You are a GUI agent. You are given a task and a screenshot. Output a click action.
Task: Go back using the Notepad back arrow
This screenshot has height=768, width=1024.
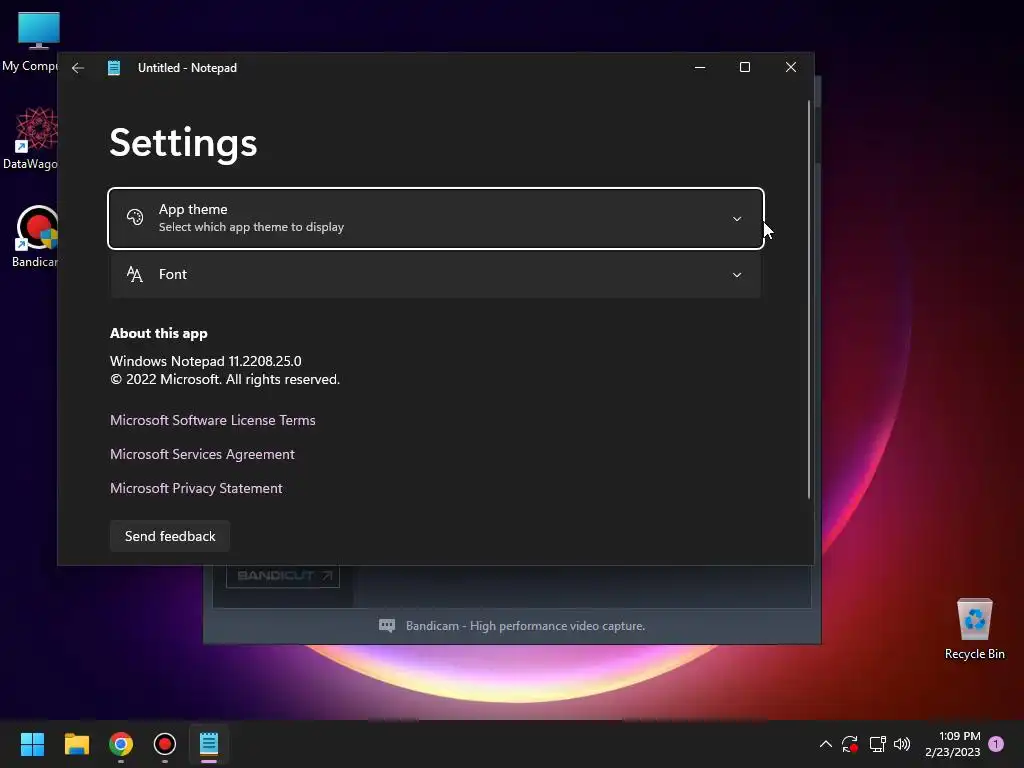coord(78,68)
